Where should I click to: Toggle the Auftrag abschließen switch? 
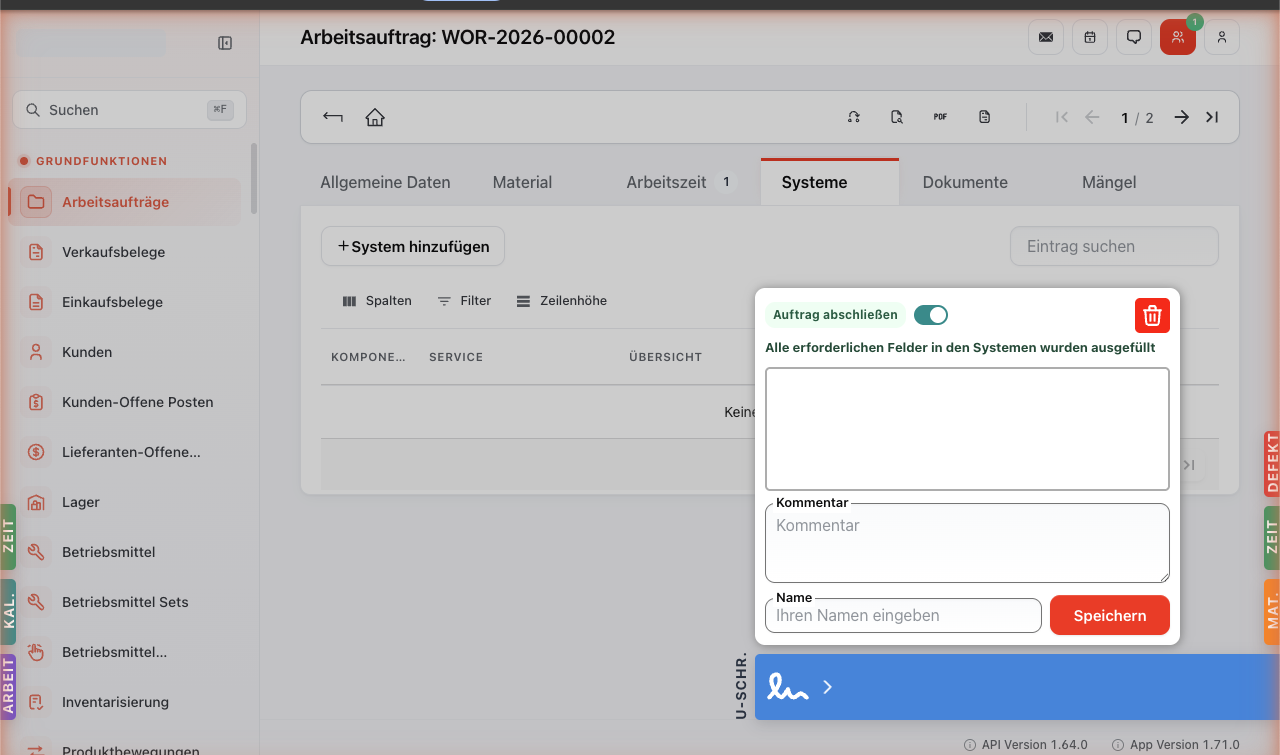pyautogui.click(x=931, y=315)
